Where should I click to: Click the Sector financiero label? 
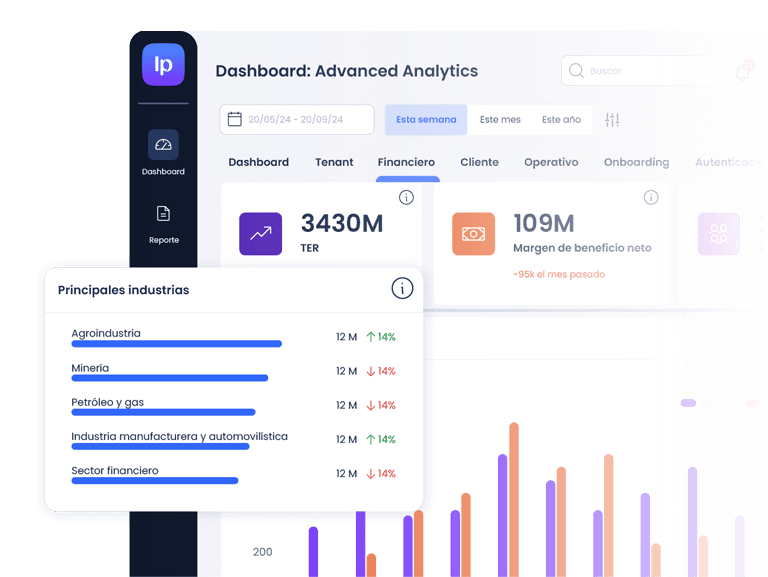coord(115,470)
